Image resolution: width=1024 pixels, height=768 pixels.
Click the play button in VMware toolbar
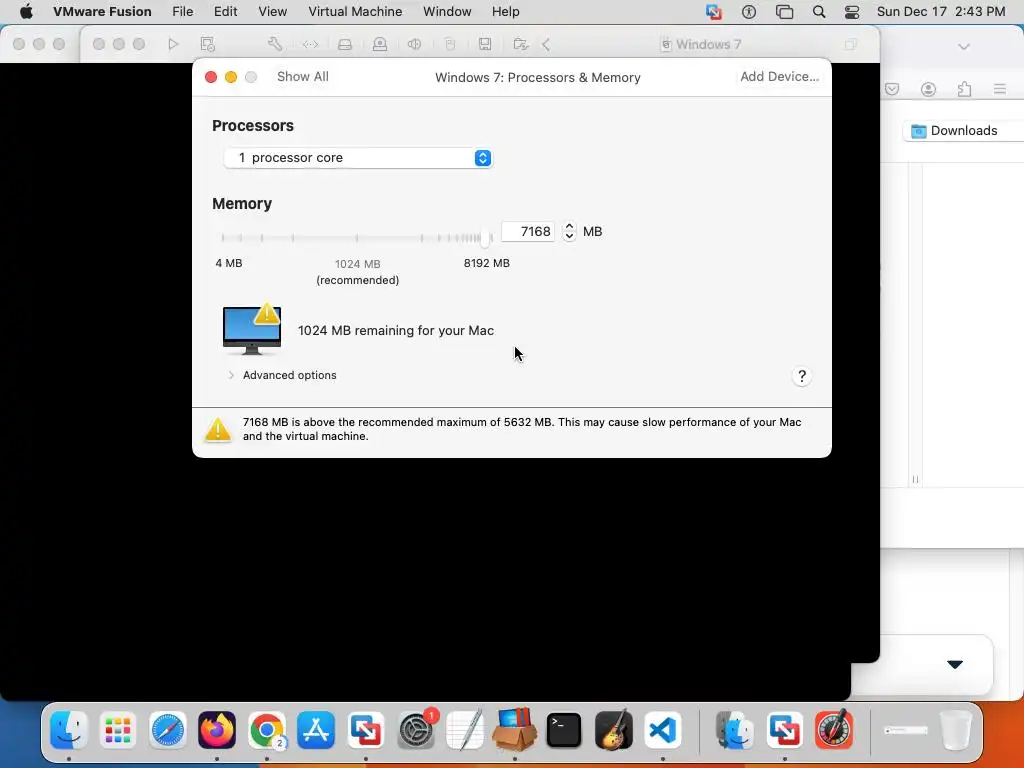coord(173,44)
